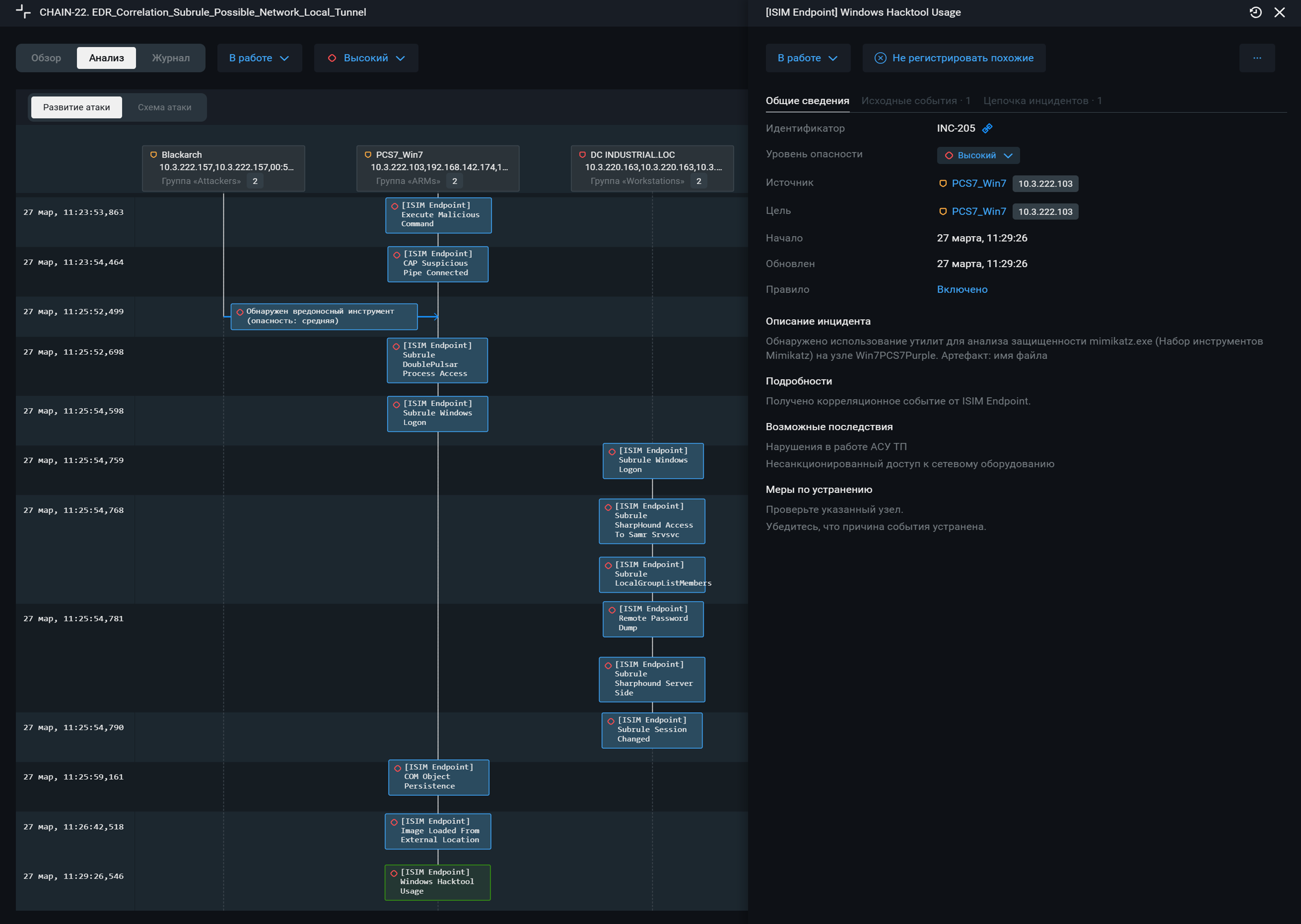Click severity icon of Execute Malicious Command event
Image resolution: width=1301 pixels, height=924 pixels.
tap(395, 207)
